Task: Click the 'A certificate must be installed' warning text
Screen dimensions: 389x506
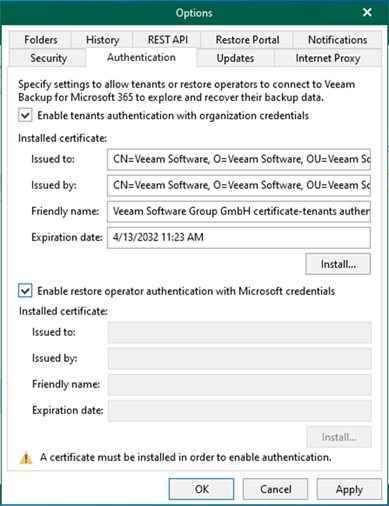Action: click(x=186, y=457)
